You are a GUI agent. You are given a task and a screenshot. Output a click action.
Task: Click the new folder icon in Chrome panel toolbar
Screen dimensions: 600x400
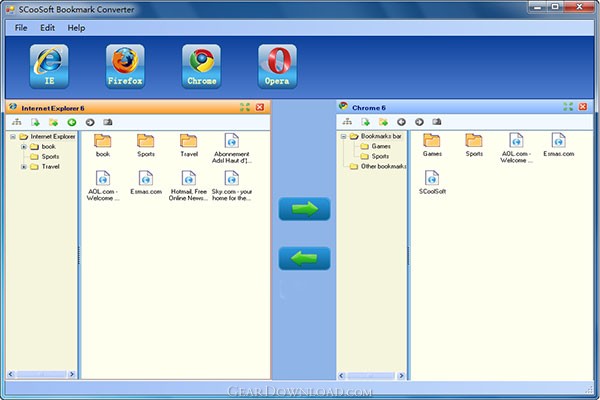click(x=383, y=122)
